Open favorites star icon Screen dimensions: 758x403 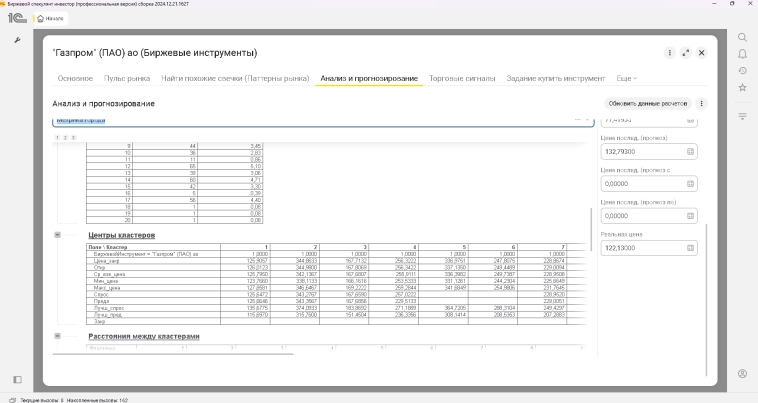click(742, 88)
